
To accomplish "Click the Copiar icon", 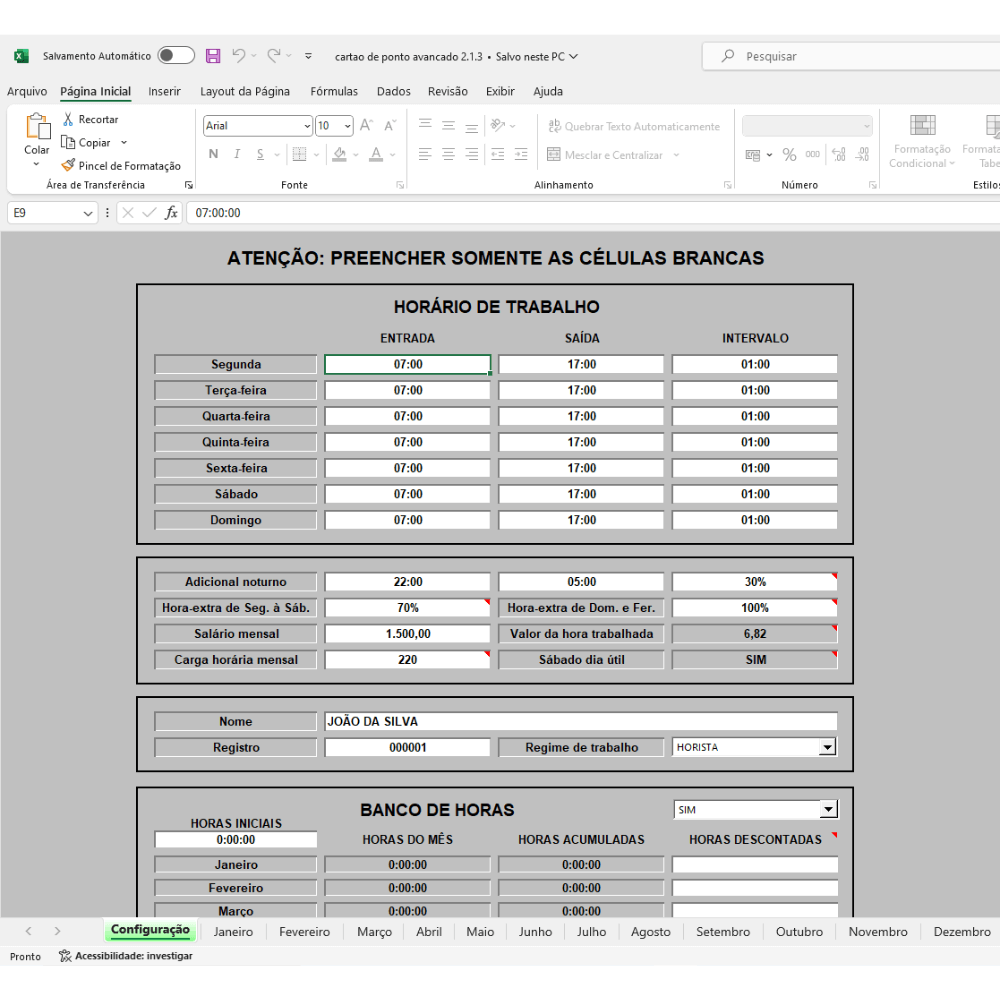I will pyautogui.click(x=68, y=143).
